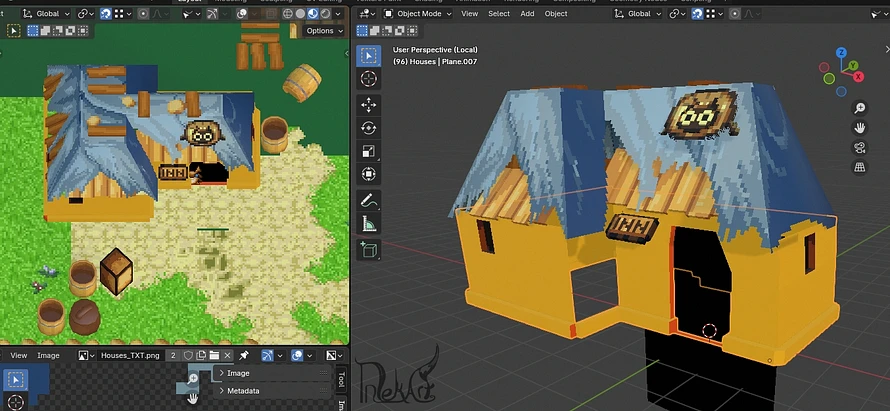Toggle proportional editing in right viewport header
Image resolution: width=890 pixels, height=411 pixels.
(x=735, y=14)
